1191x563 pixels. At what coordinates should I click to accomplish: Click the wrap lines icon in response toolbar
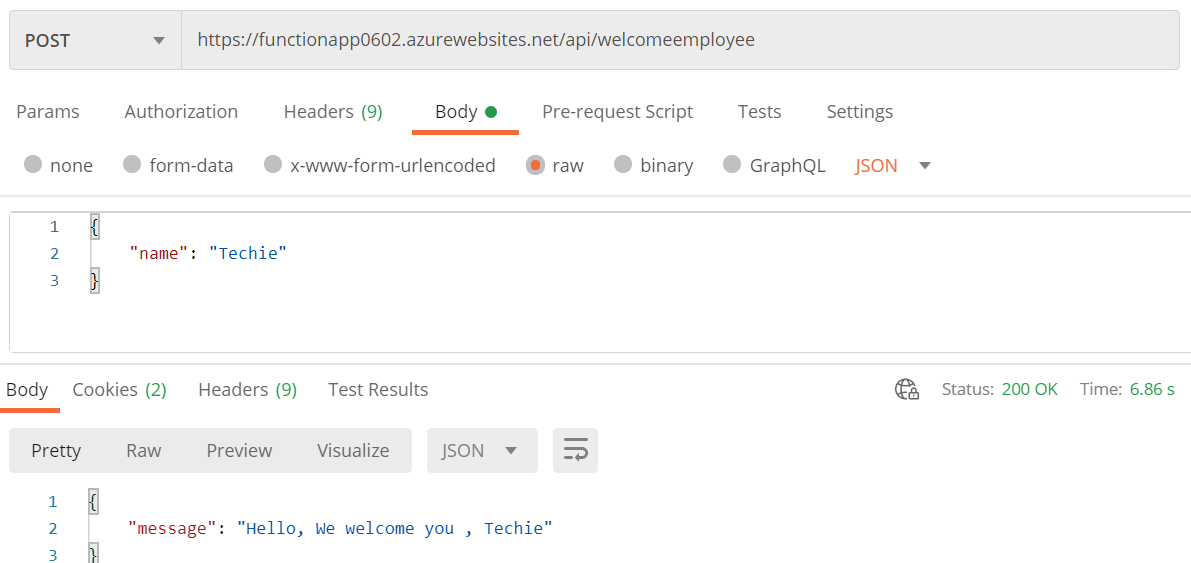point(575,451)
